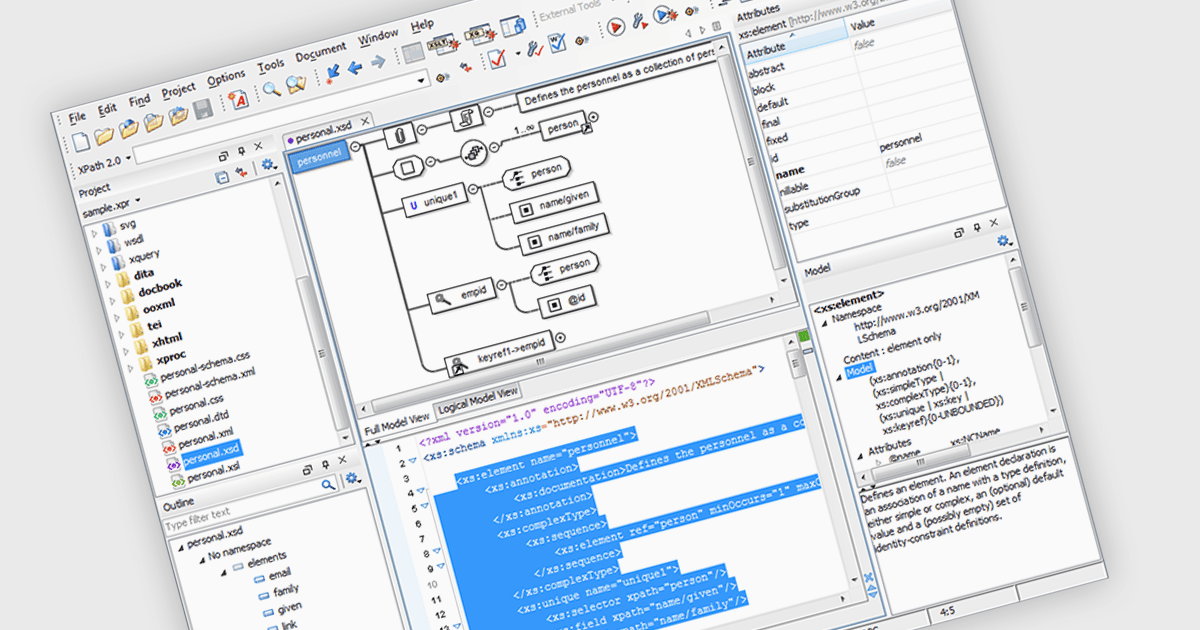Open the Outline settings gear menu
This screenshot has height=630, width=1200.
pyautogui.click(x=352, y=479)
